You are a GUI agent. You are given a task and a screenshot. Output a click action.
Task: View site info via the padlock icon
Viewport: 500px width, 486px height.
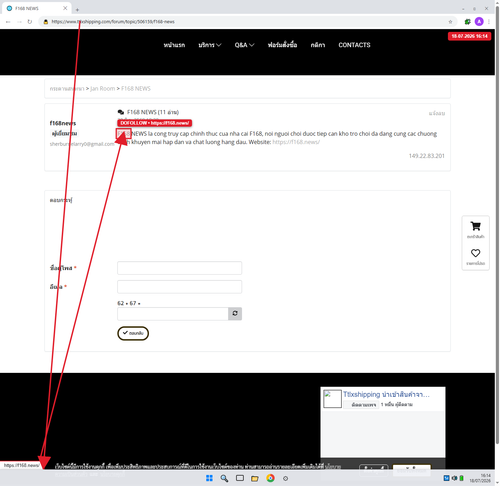tap(46, 22)
